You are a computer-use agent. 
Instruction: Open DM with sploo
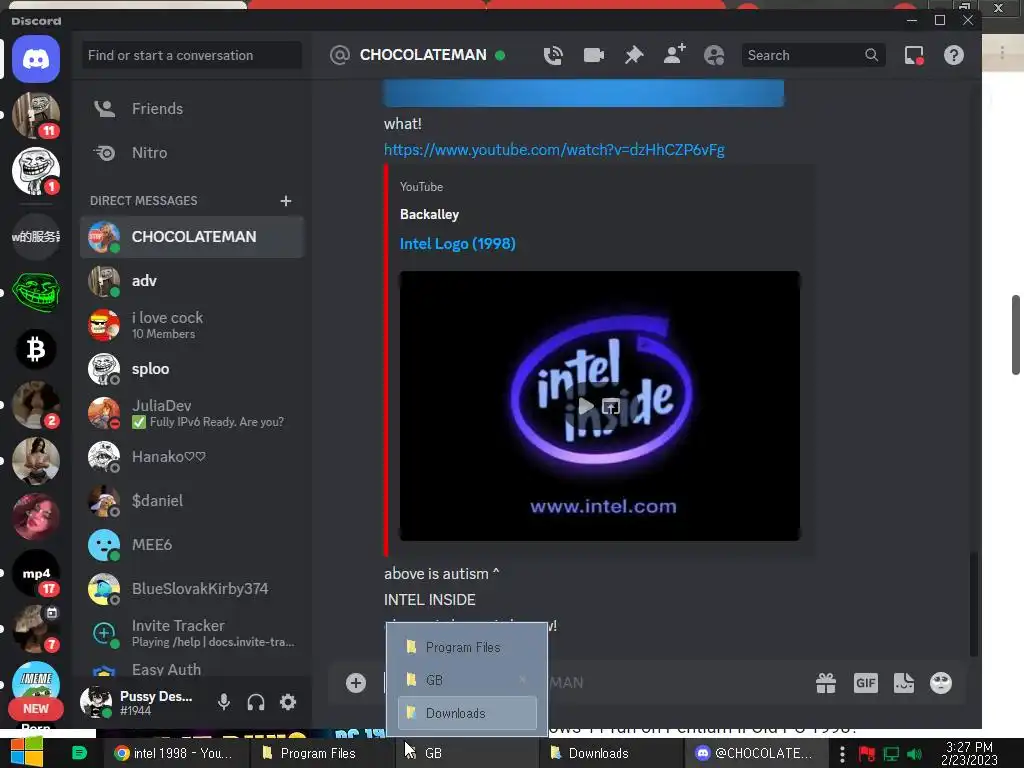[x=192, y=369]
